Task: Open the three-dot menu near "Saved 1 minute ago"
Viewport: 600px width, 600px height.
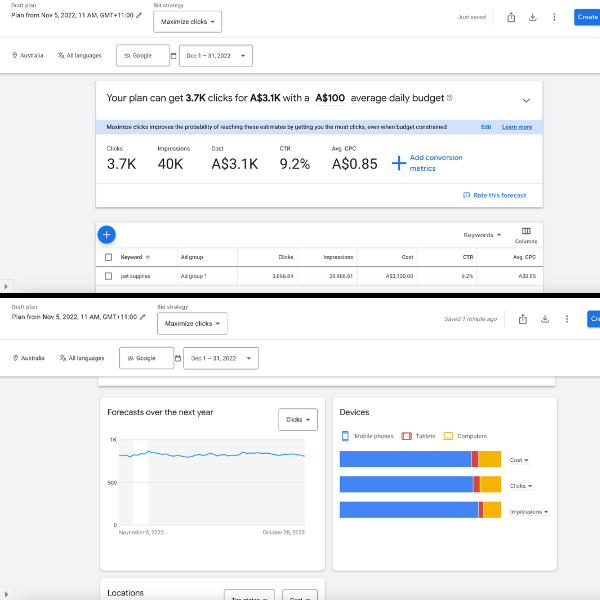Action: pyautogui.click(x=567, y=319)
